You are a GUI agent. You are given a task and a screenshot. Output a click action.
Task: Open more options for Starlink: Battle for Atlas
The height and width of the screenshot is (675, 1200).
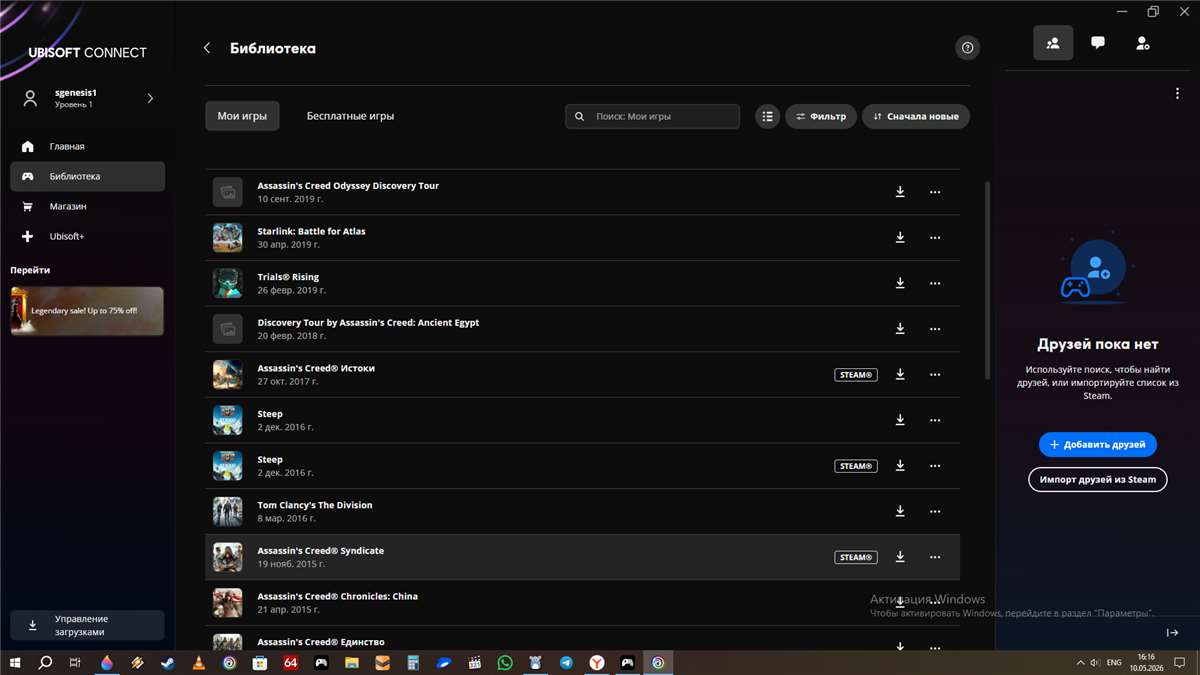935,238
